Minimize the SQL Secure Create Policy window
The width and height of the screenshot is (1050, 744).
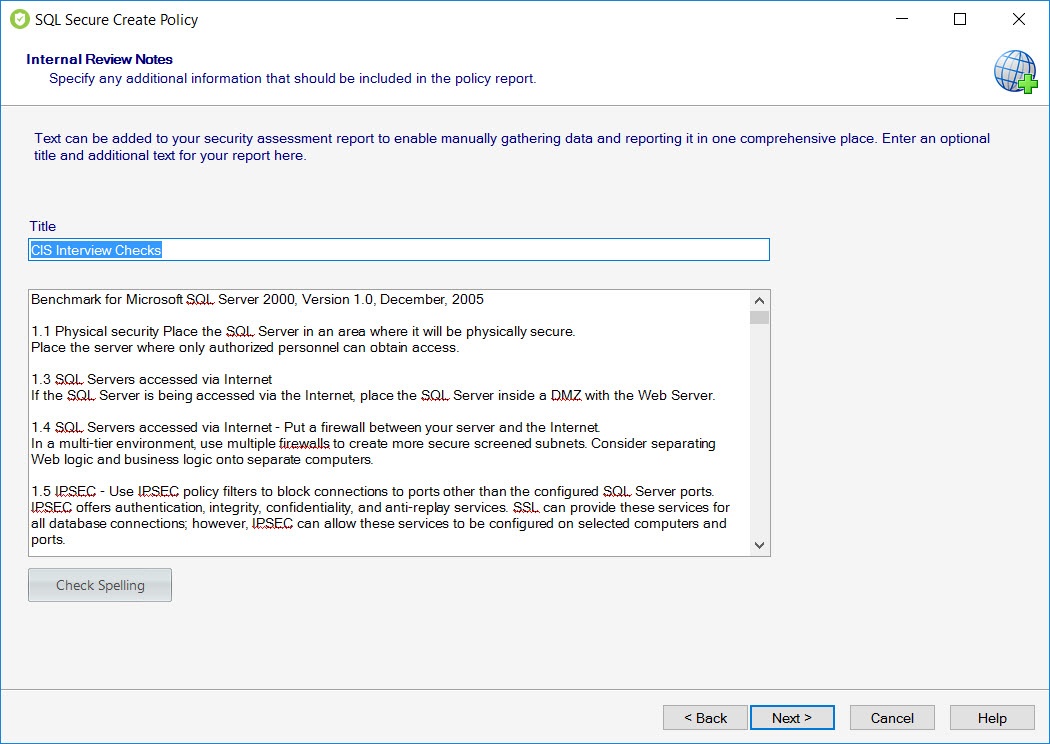pyautogui.click(x=902, y=19)
